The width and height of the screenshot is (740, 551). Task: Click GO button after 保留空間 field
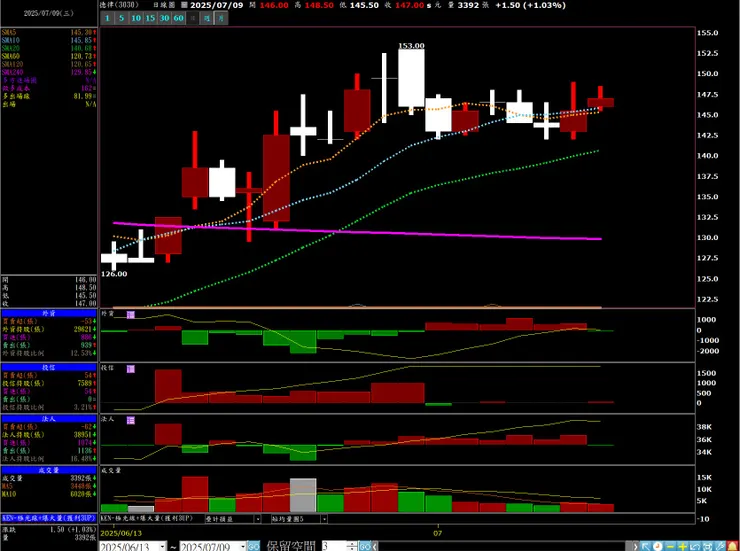coord(365,547)
